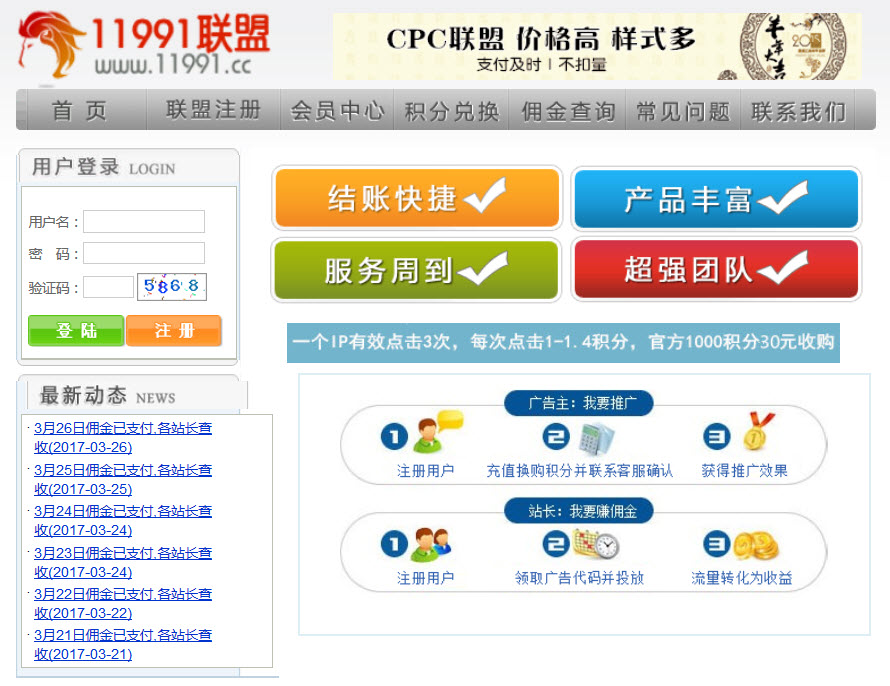Open 佣金查询 commission query
This screenshot has height=686, width=890.
click(x=568, y=111)
